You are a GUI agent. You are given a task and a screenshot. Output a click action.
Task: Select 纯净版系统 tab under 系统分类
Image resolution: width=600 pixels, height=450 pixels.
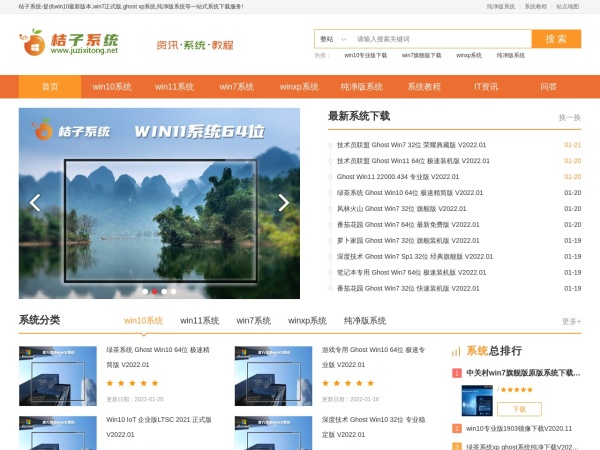point(365,321)
